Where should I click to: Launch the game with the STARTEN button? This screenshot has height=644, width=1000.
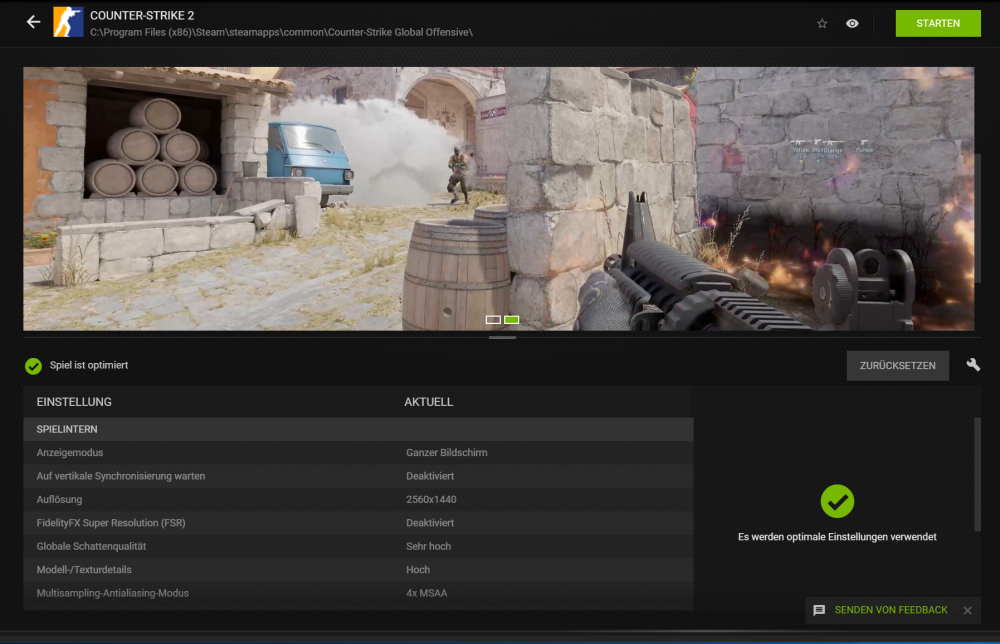pos(937,23)
